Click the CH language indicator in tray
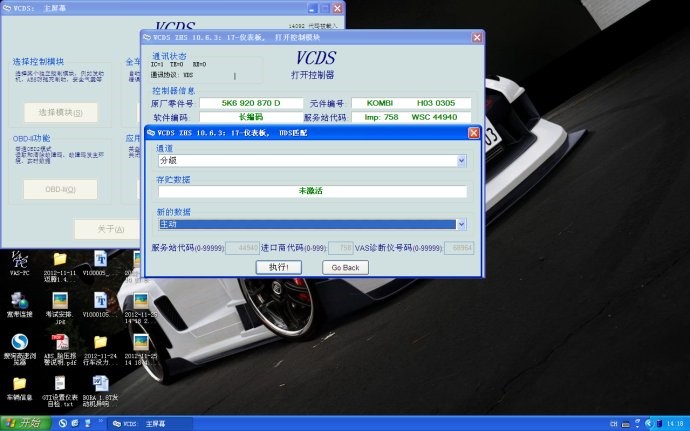 click(613, 424)
